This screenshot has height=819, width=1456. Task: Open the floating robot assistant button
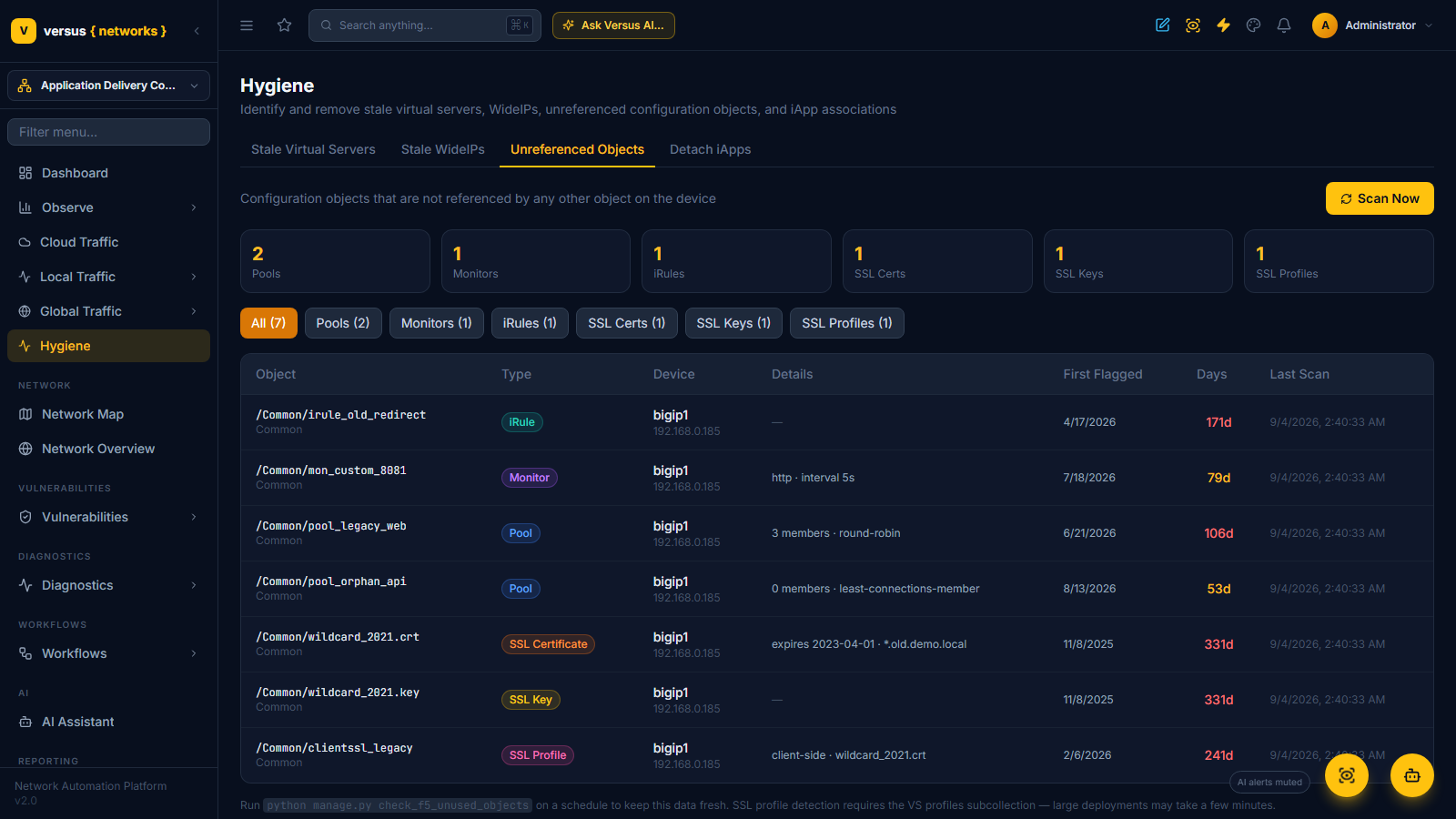point(1412,775)
